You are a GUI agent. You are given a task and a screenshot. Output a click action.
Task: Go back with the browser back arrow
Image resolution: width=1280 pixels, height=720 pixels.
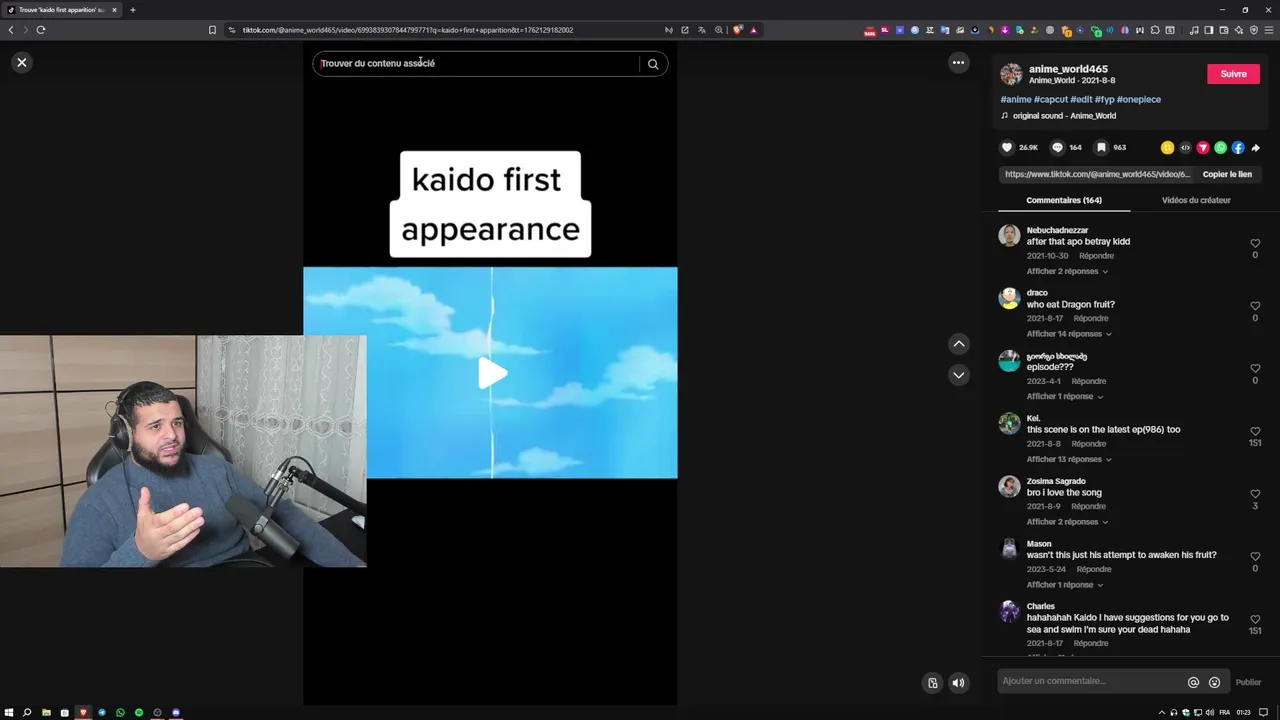11,30
